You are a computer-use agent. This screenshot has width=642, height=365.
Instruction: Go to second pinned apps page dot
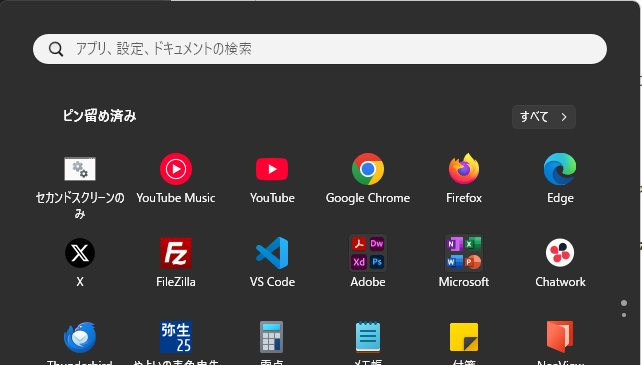[624, 315]
